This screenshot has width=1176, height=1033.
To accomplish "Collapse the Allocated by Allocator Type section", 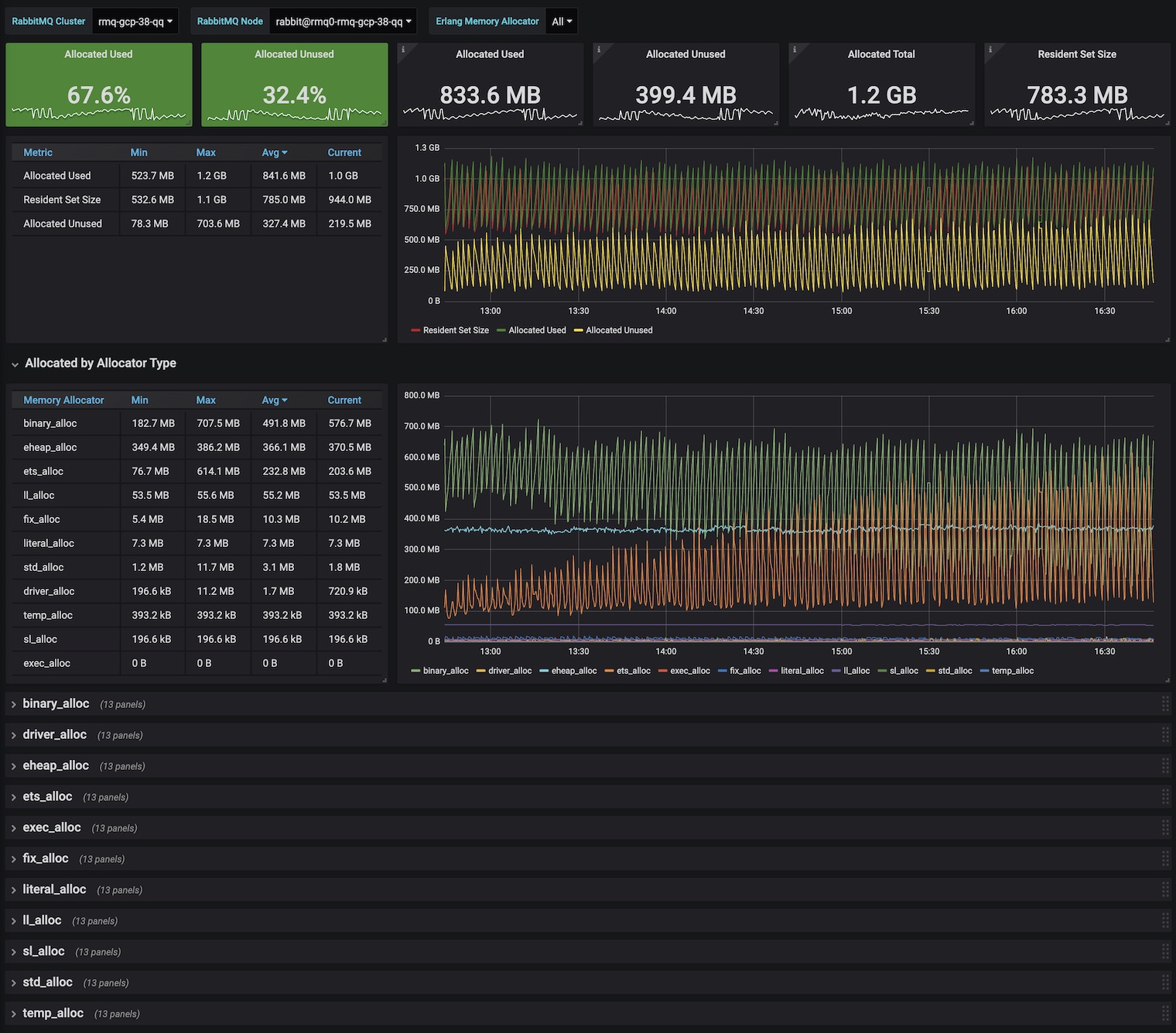I will [x=100, y=364].
